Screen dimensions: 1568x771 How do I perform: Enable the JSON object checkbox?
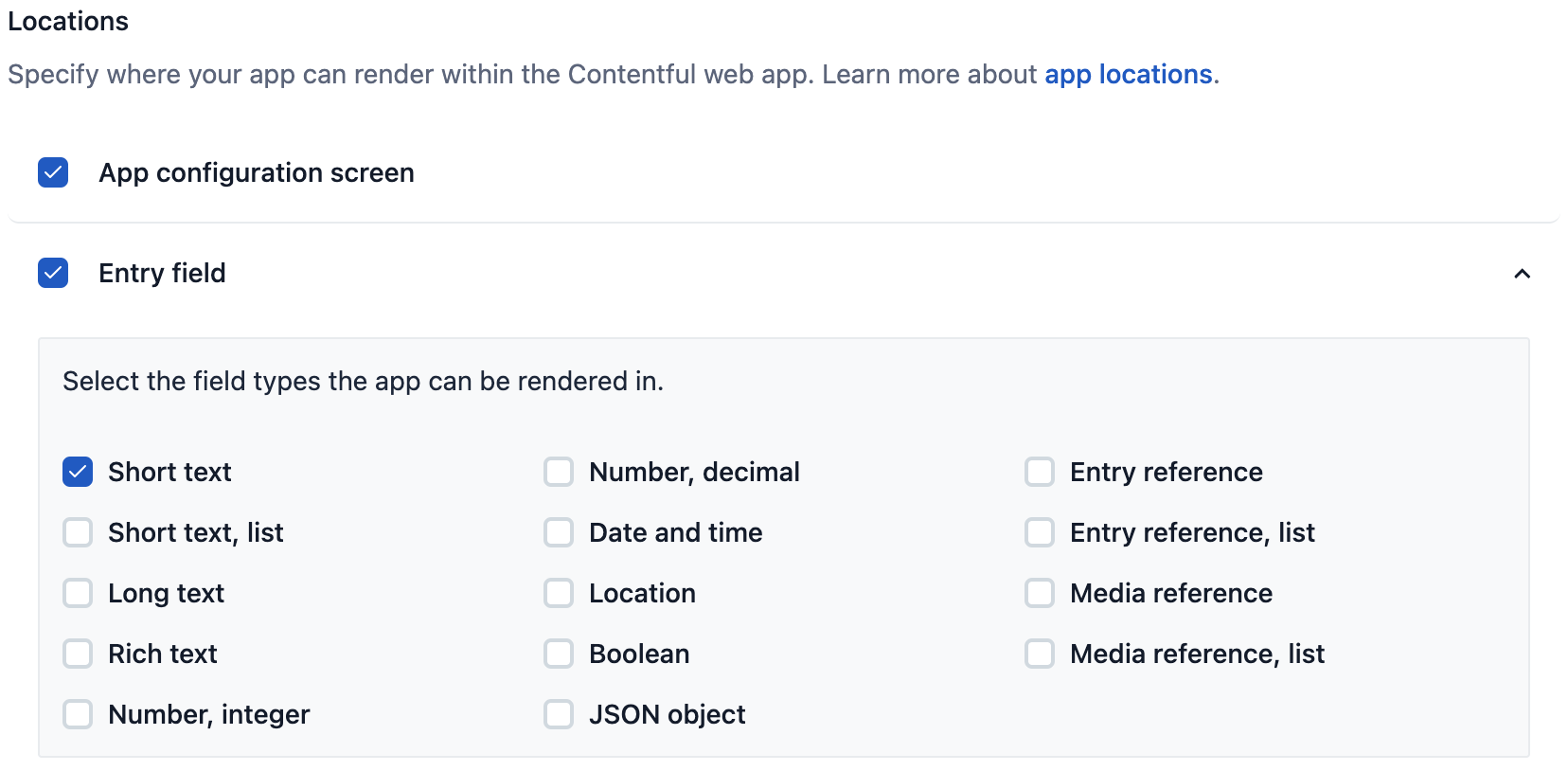point(559,714)
